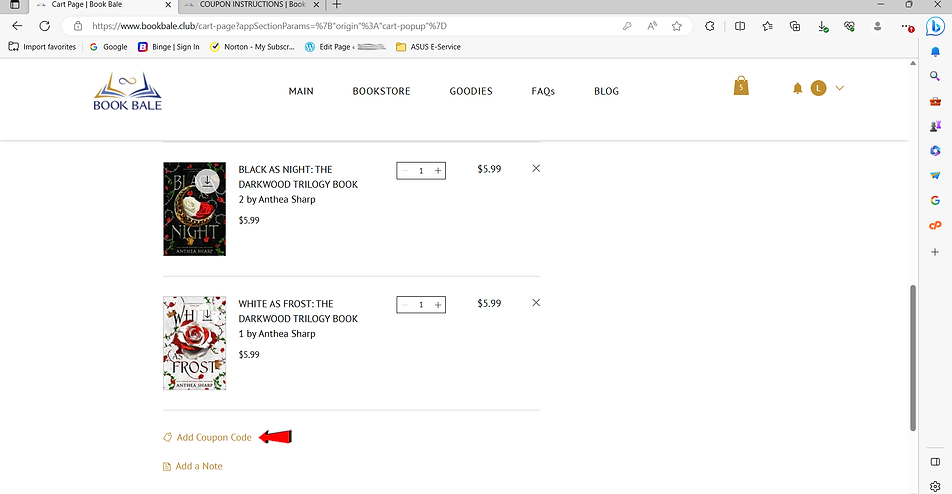Open the browser extensions icon
This screenshot has width=952, height=494.
click(709, 26)
